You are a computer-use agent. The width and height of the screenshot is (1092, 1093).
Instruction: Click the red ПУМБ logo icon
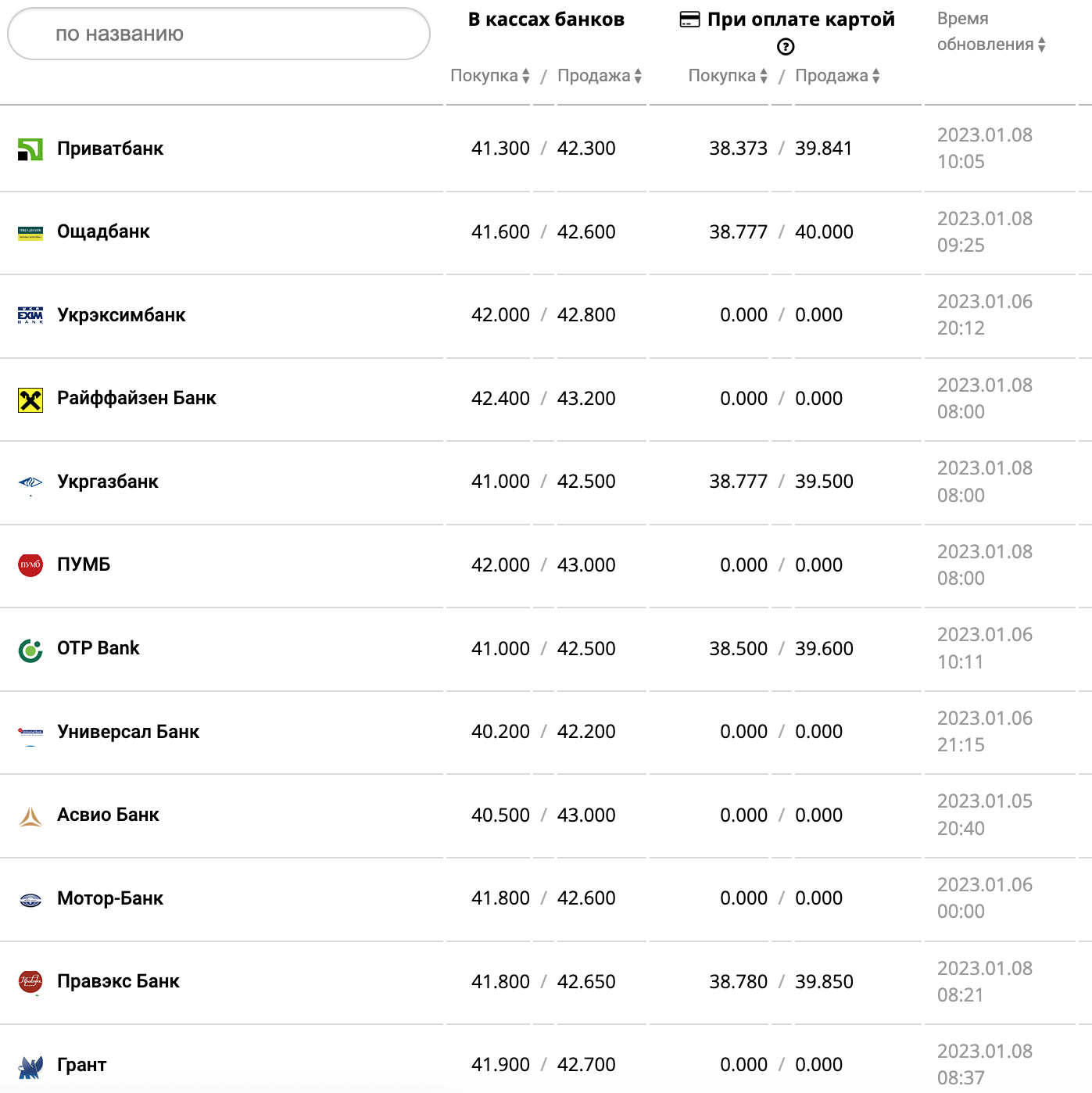[x=30, y=564]
